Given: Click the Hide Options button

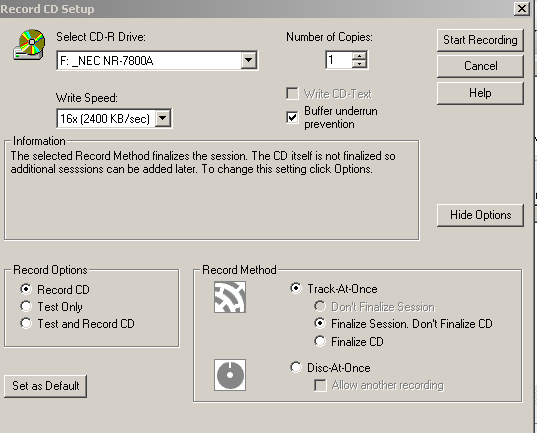Looking at the screenshot, I should [x=480, y=215].
